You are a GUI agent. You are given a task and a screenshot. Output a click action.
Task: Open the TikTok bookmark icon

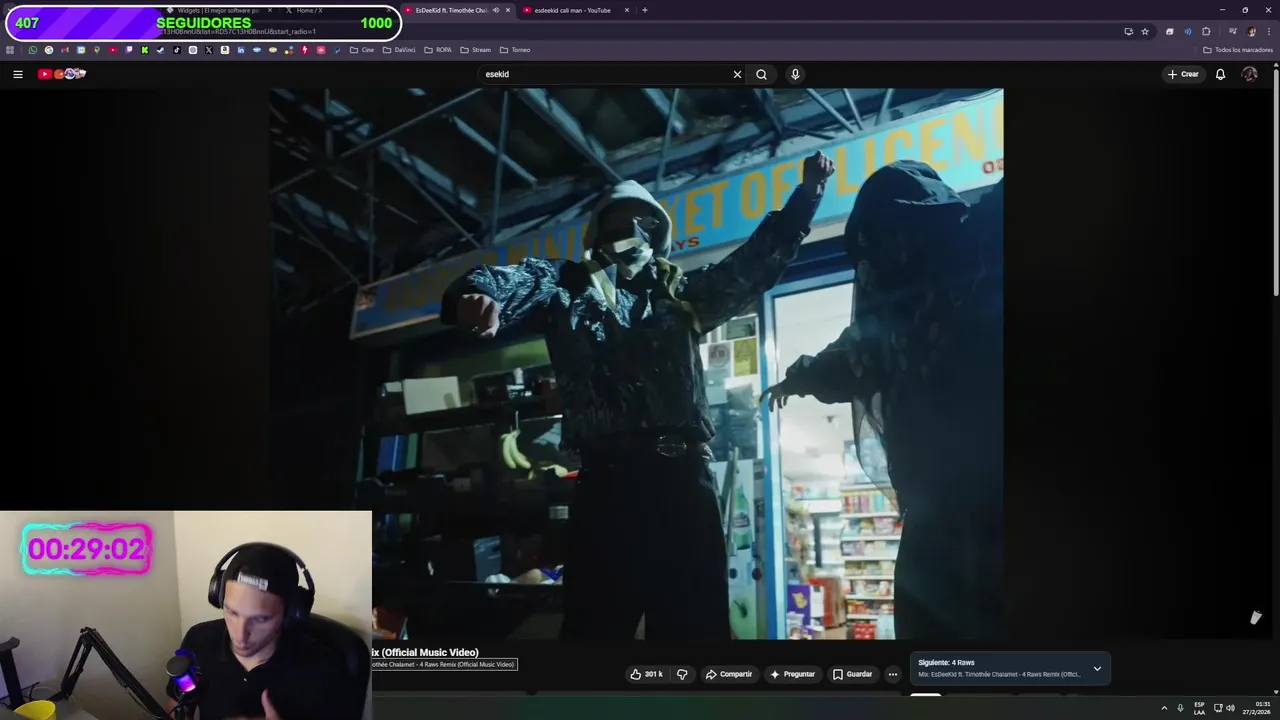(x=176, y=50)
